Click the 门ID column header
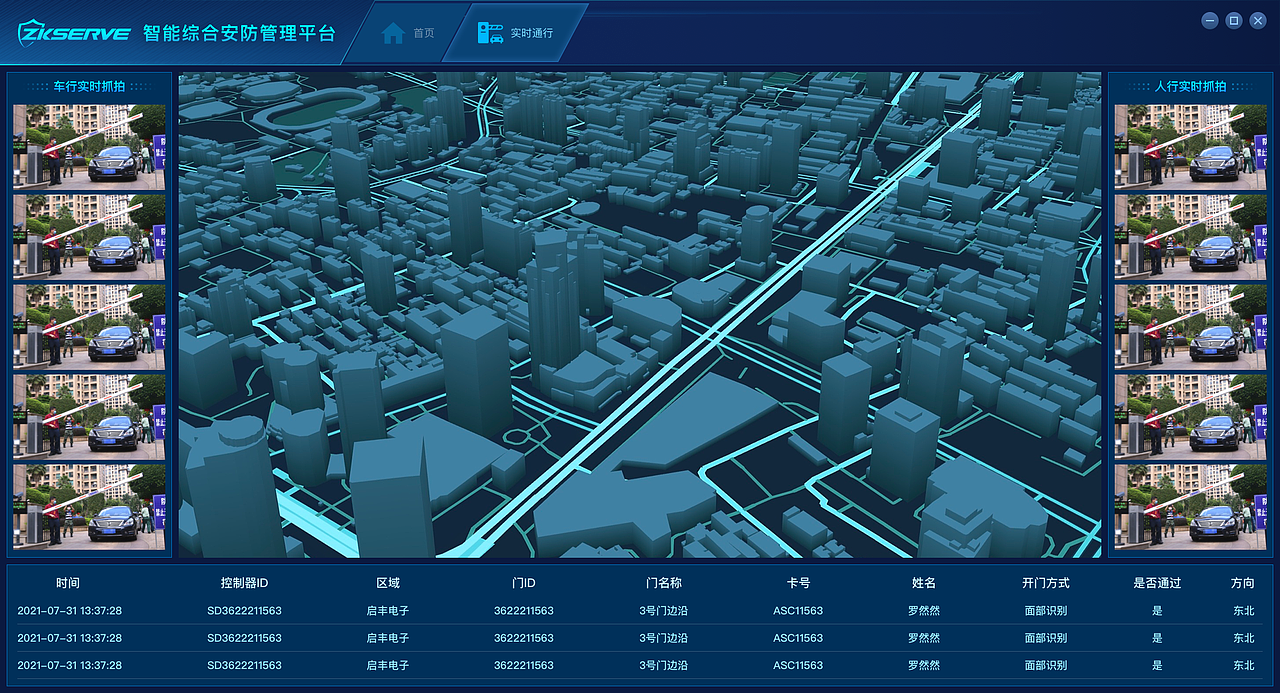Viewport: 1280px width, 693px height. tap(523, 583)
